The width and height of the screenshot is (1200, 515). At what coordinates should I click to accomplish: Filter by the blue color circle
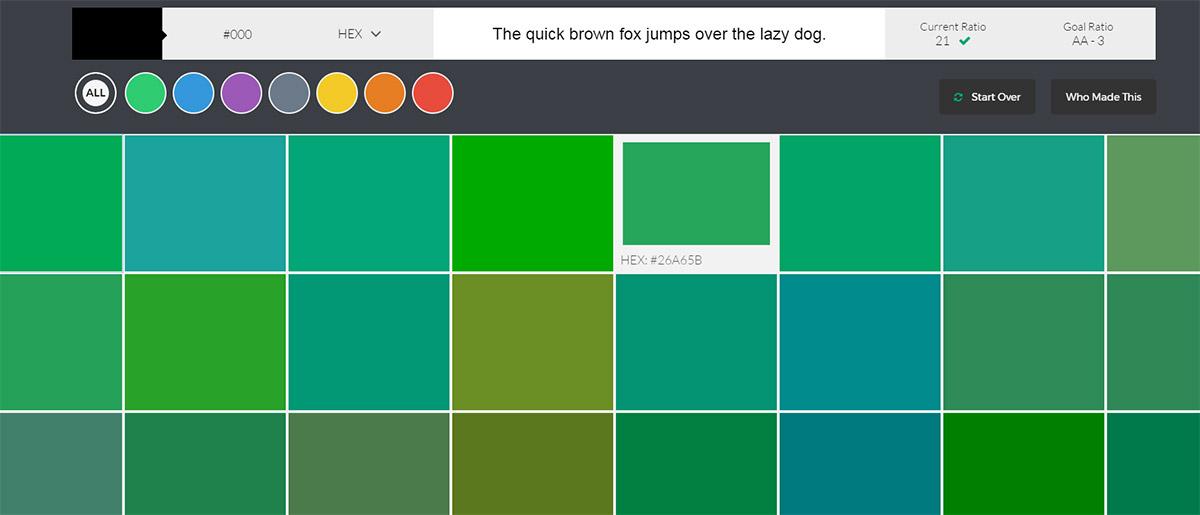click(193, 94)
